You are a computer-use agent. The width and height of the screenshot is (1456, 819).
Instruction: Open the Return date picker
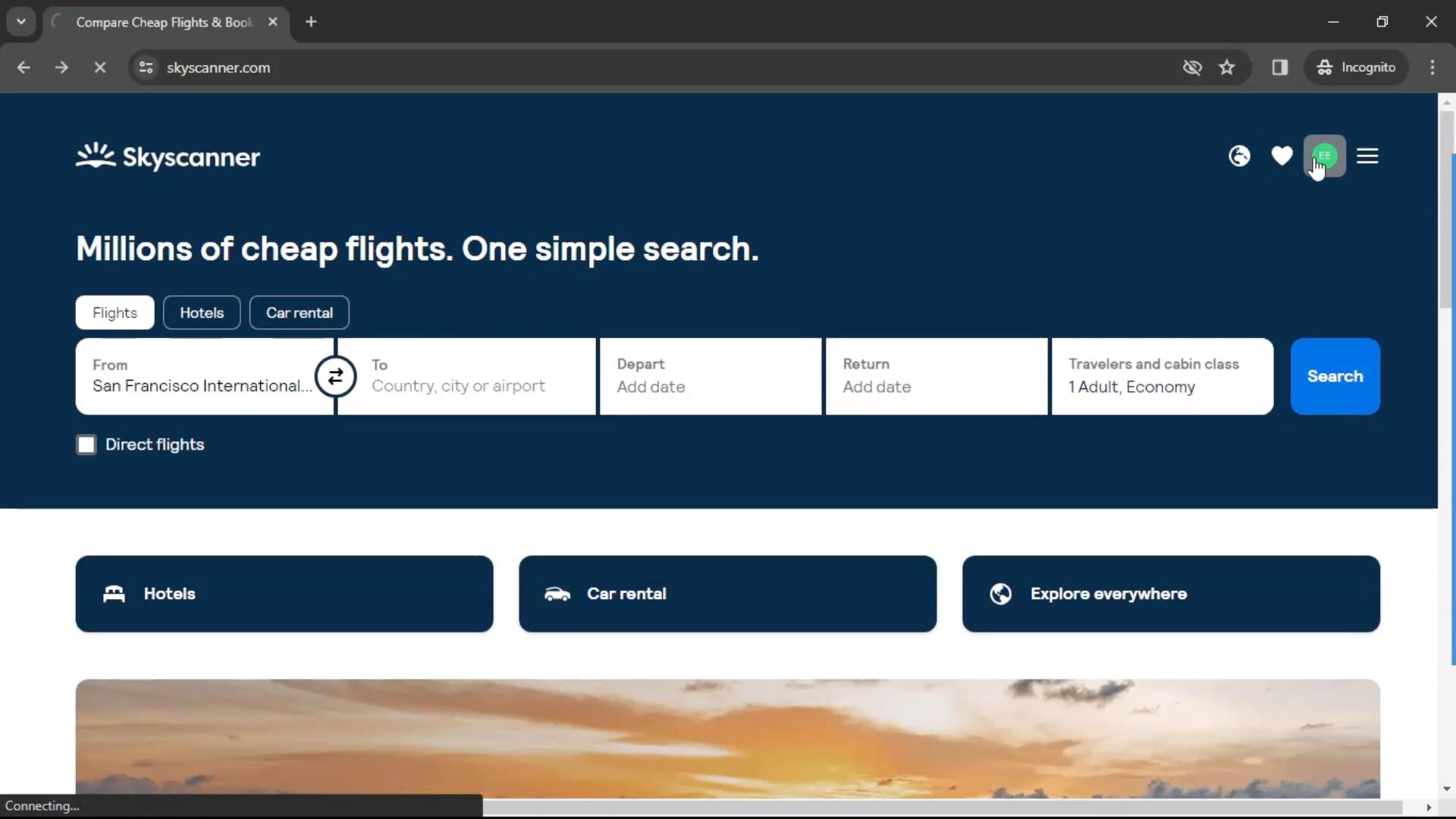tap(935, 376)
